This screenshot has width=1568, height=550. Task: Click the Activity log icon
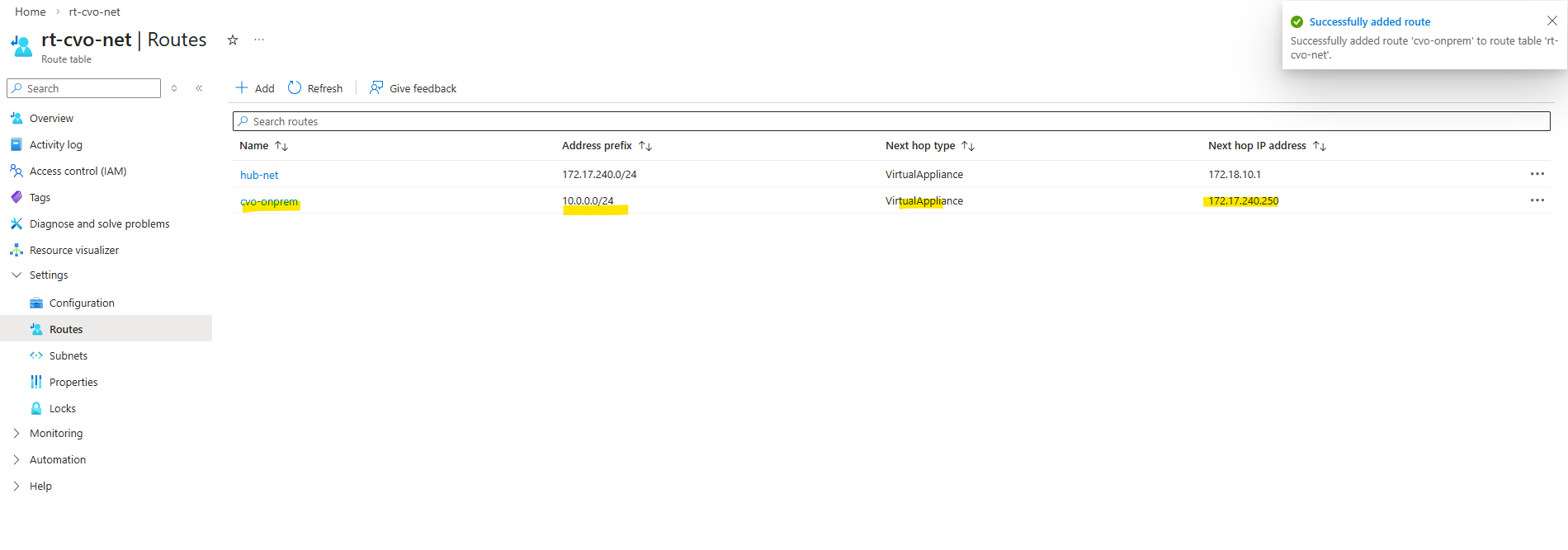coord(17,144)
